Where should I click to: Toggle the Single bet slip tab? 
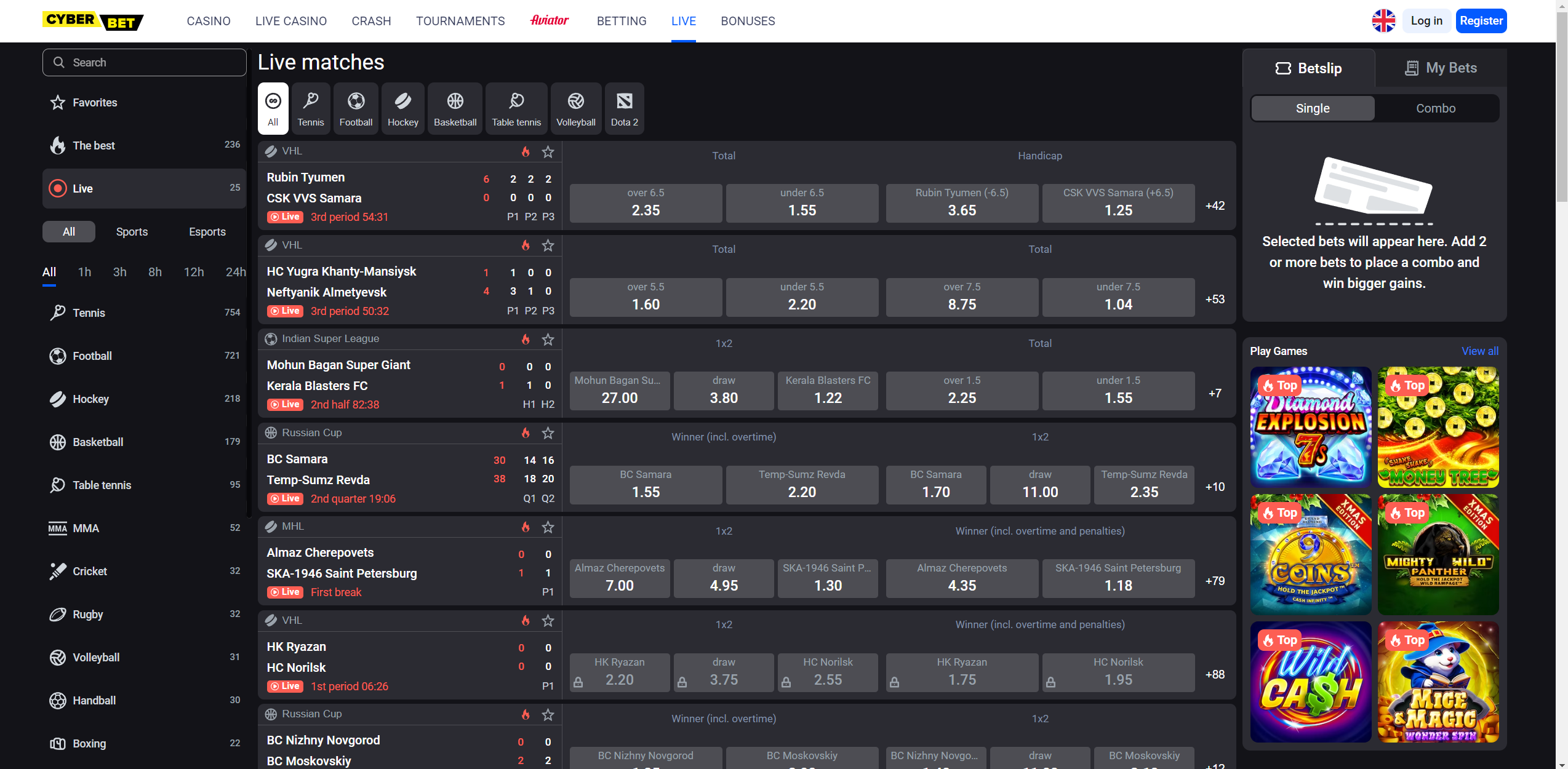coord(1312,108)
